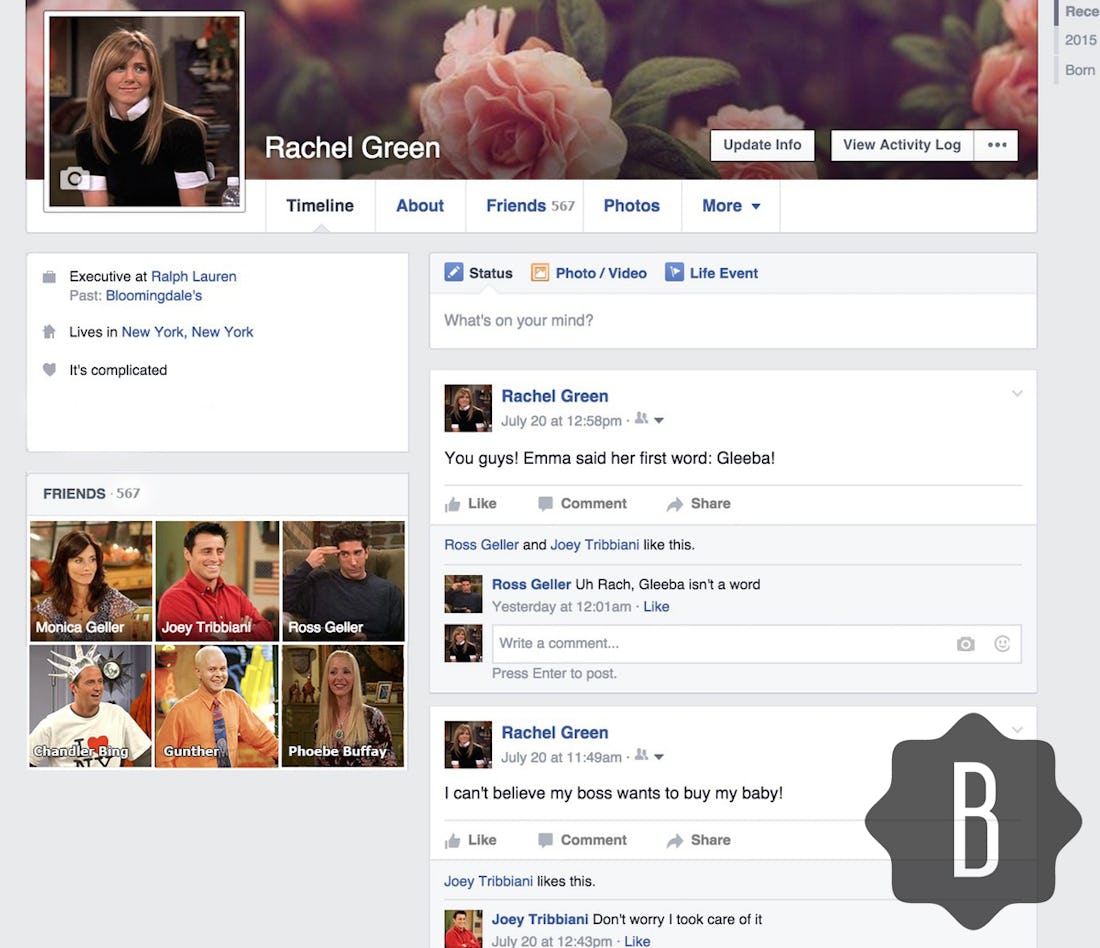1100x948 pixels.
Task: Open the Photos tab
Action: coord(631,206)
